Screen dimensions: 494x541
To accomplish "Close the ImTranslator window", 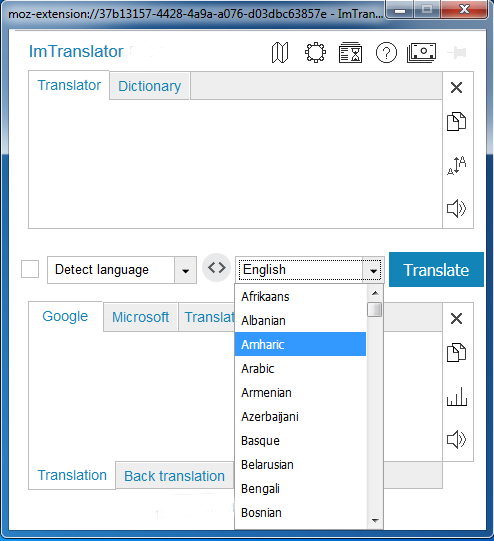I will coord(464,10).
